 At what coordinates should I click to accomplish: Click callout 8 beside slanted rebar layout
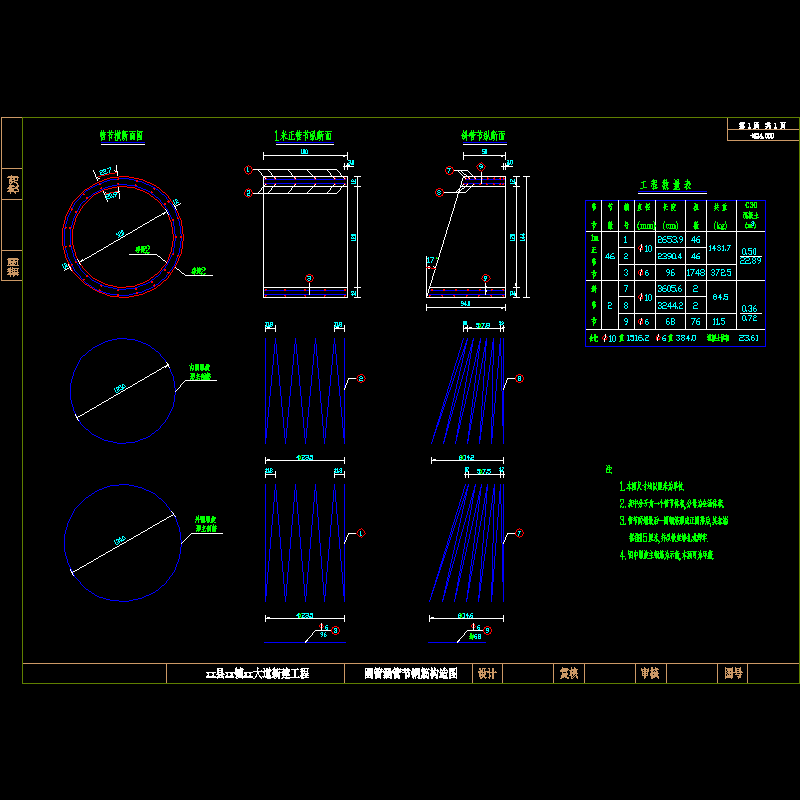tap(519, 379)
